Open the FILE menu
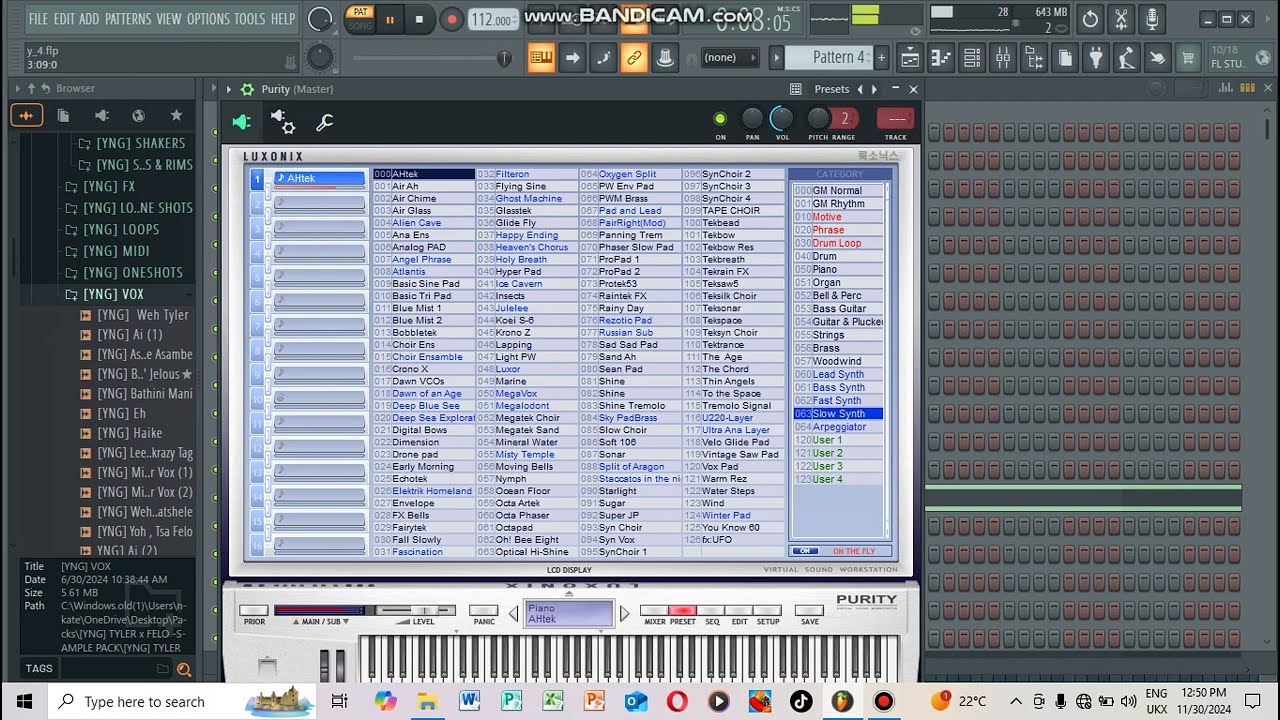 tap(39, 19)
